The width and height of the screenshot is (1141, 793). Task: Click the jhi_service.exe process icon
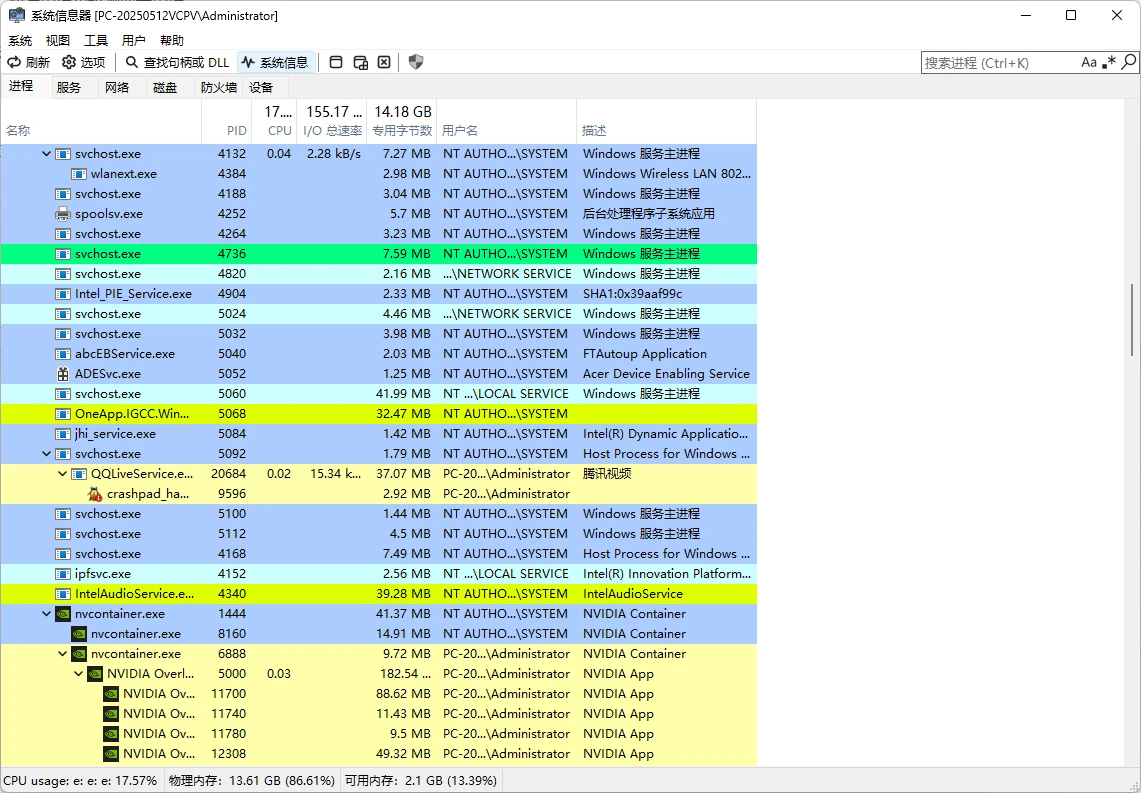[x=63, y=434]
